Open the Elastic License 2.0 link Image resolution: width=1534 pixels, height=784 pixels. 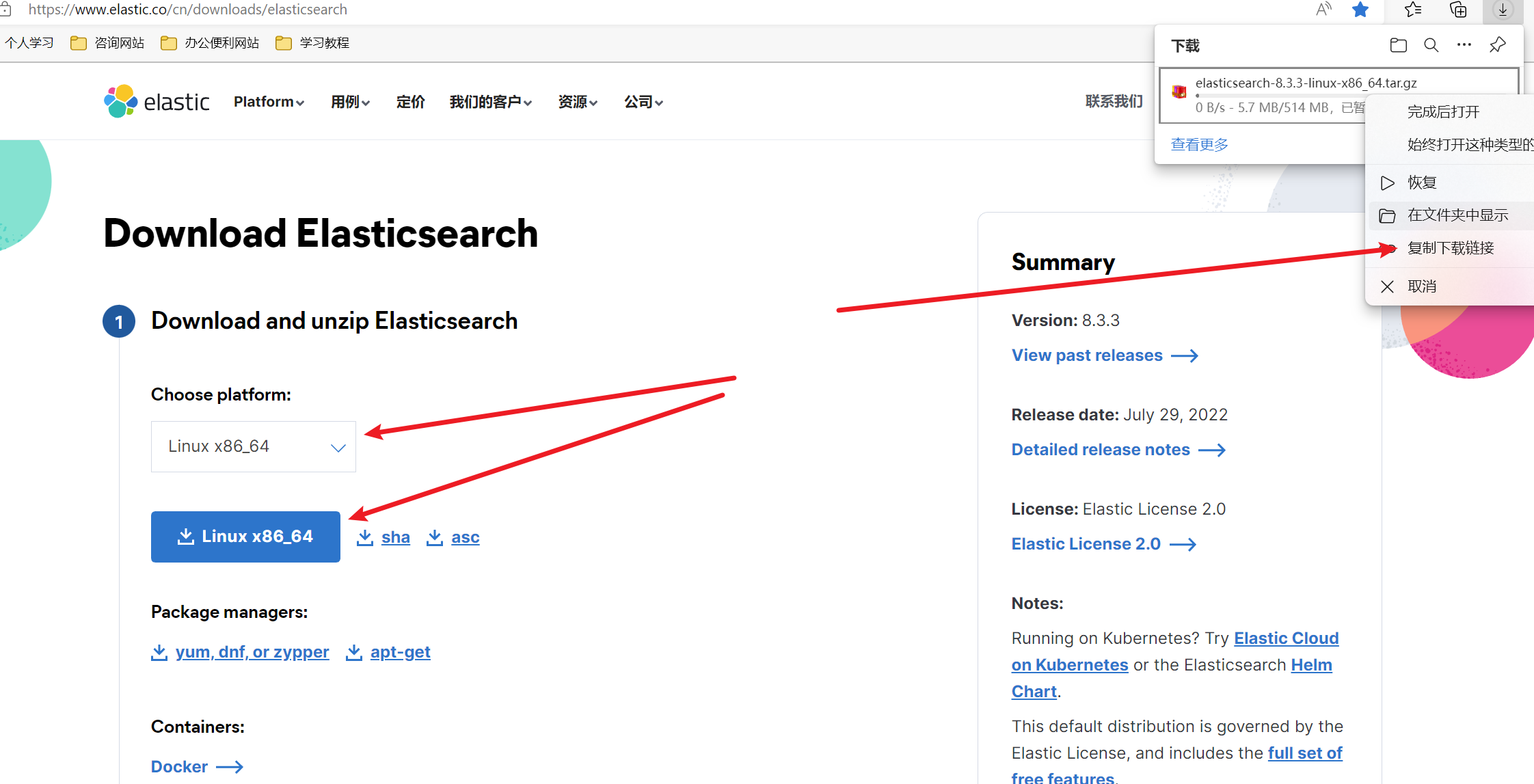[x=1104, y=544]
